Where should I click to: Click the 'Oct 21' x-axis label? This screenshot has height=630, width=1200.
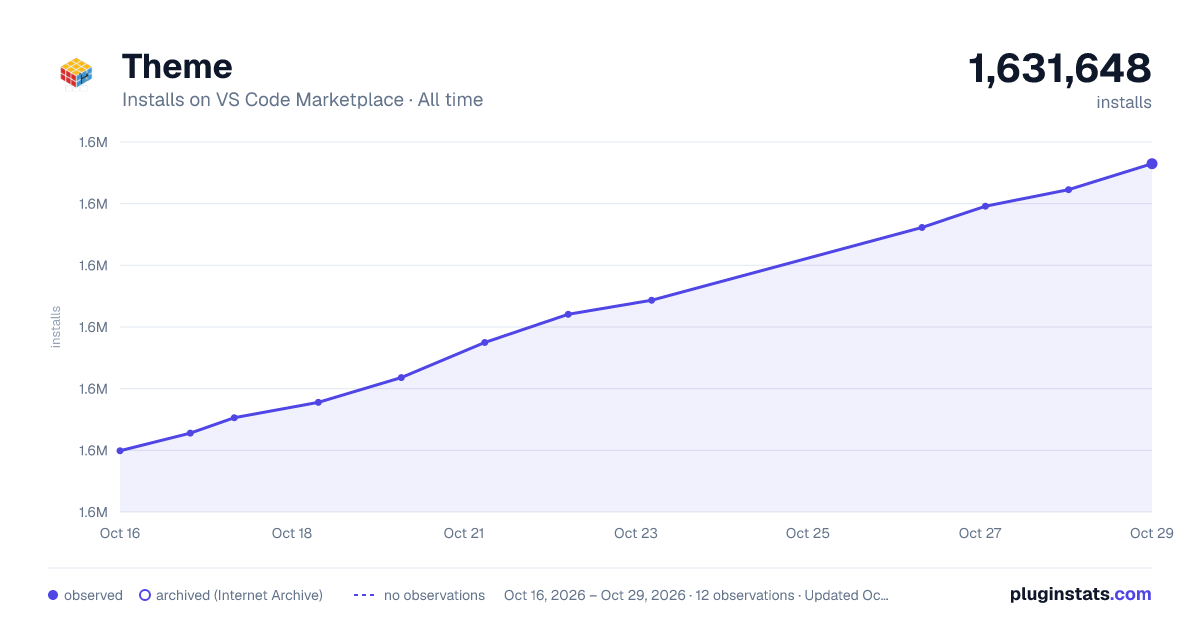pos(464,533)
